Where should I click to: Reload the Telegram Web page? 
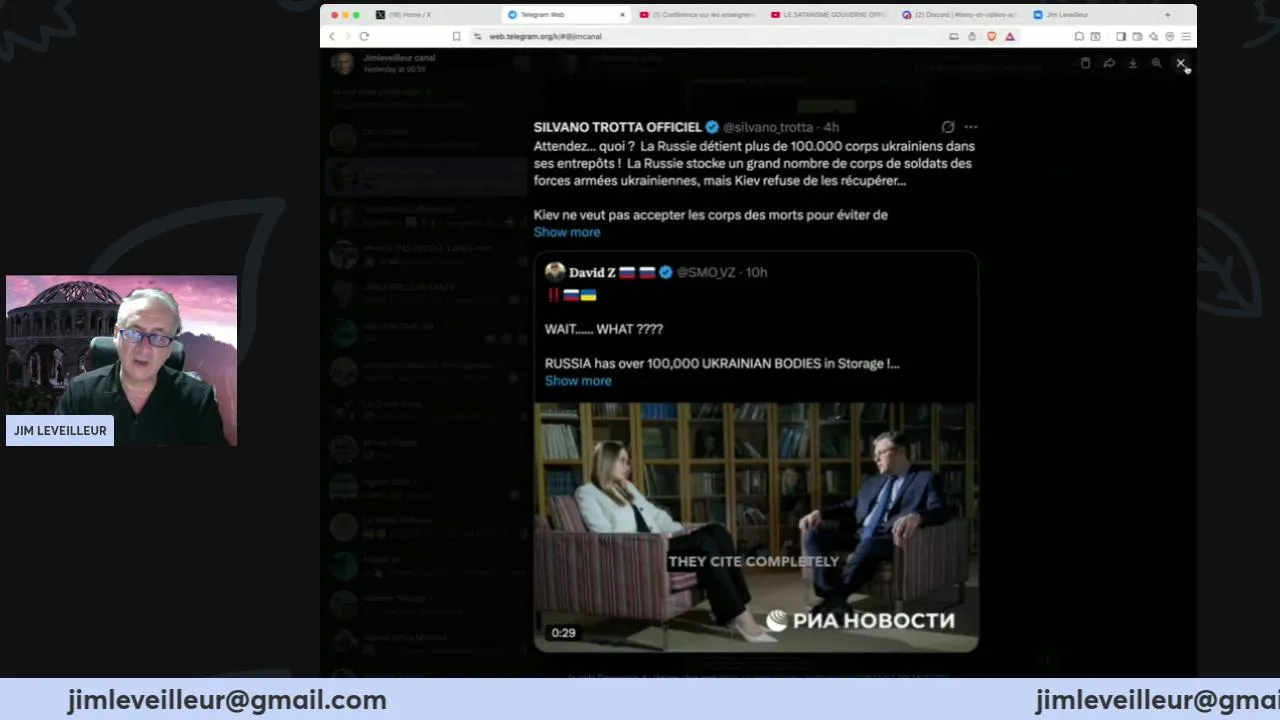pyautogui.click(x=364, y=36)
